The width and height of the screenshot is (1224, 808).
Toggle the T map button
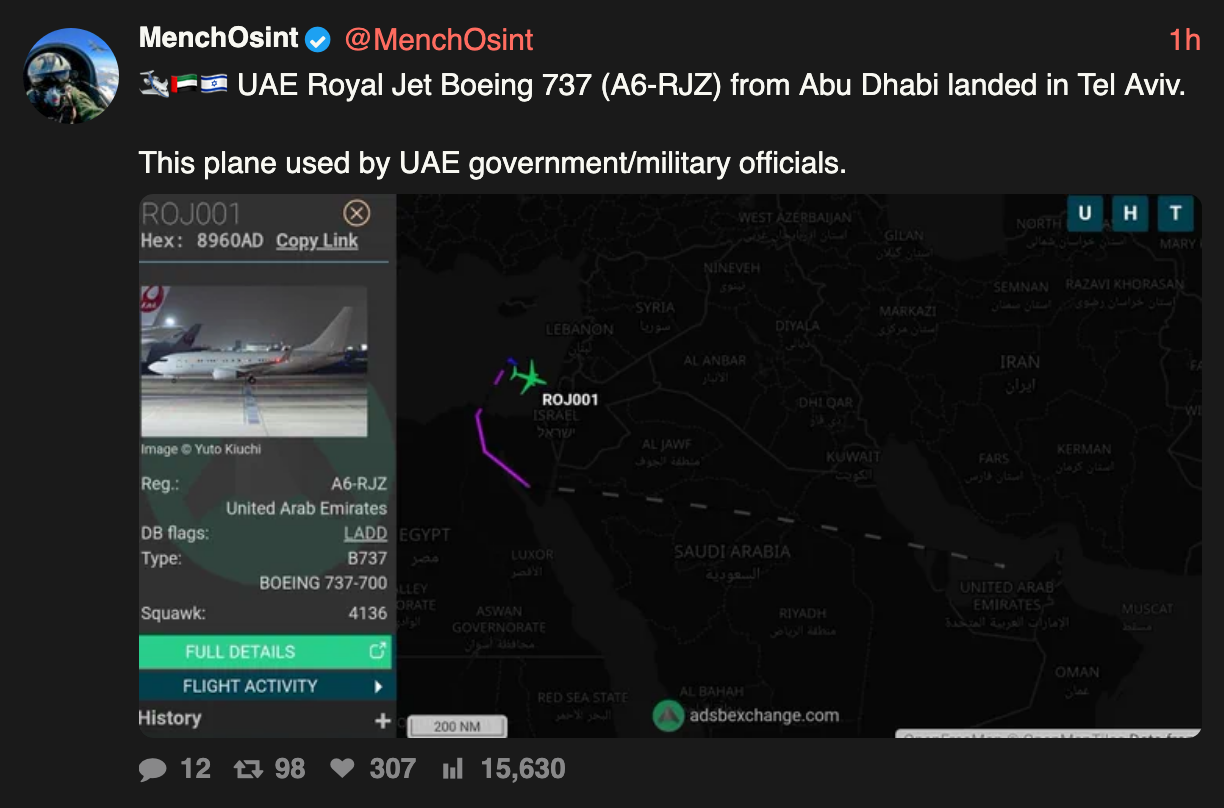pos(1175,213)
